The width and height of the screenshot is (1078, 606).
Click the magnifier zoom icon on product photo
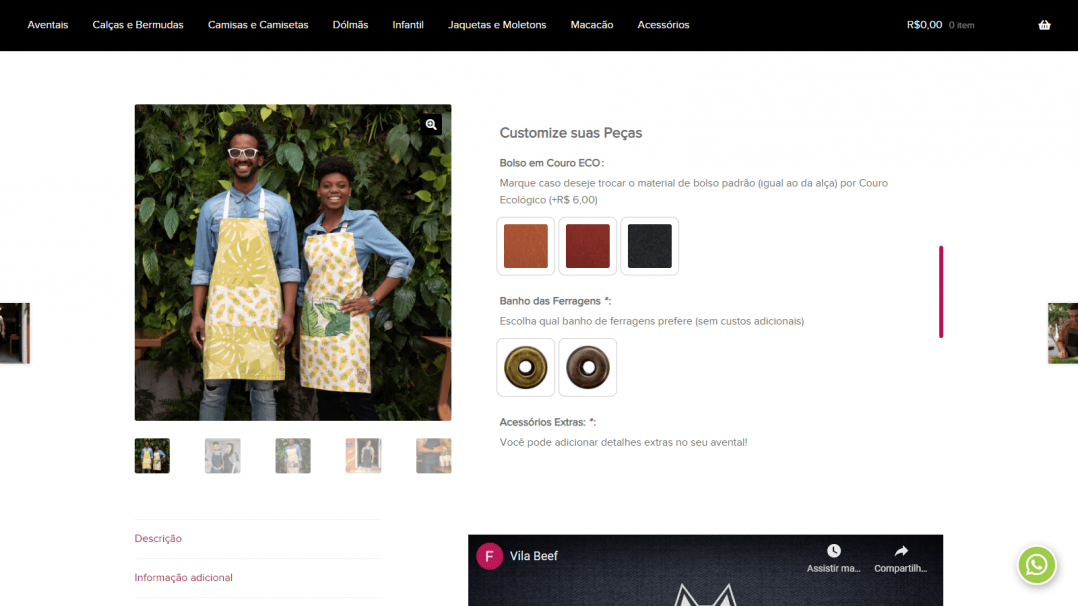point(430,124)
